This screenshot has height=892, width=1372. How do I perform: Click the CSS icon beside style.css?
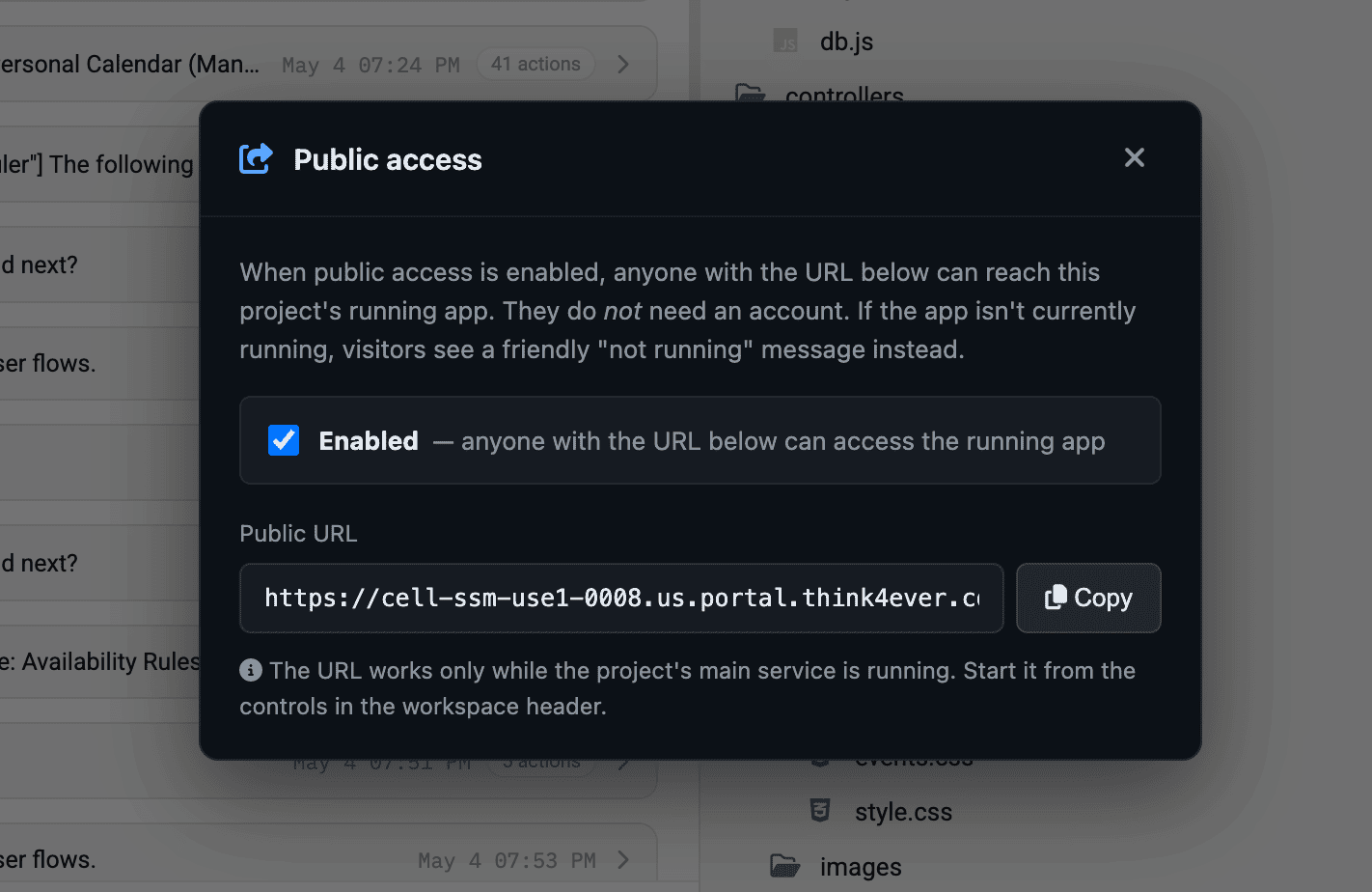click(x=820, y=811)
